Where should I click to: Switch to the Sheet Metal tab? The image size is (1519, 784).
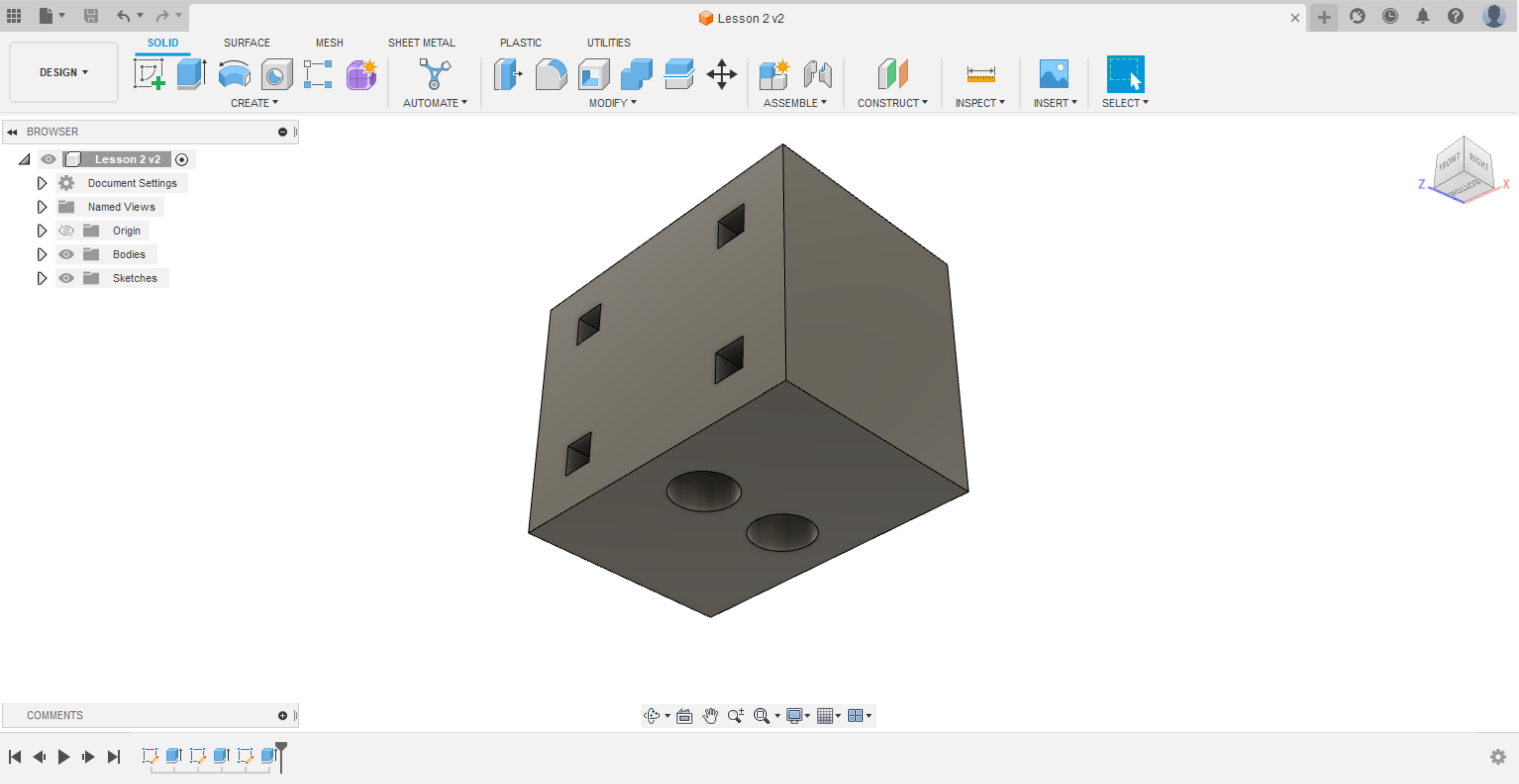[421, 42]
